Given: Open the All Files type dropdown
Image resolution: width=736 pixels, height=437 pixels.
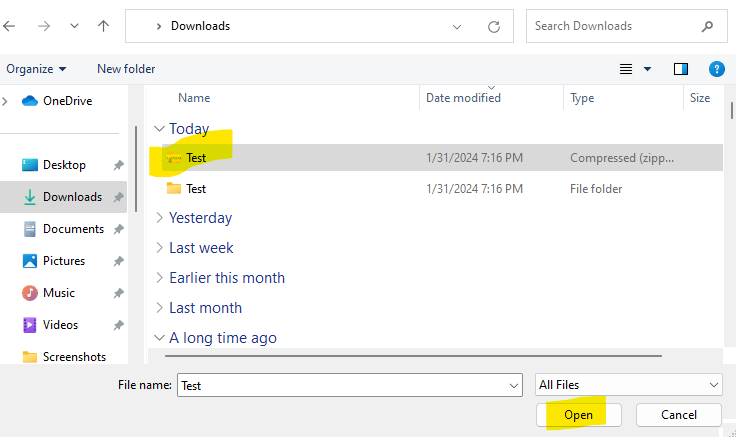Looking at the screenshot, I should pyautogui.click(x=629, y=385).
